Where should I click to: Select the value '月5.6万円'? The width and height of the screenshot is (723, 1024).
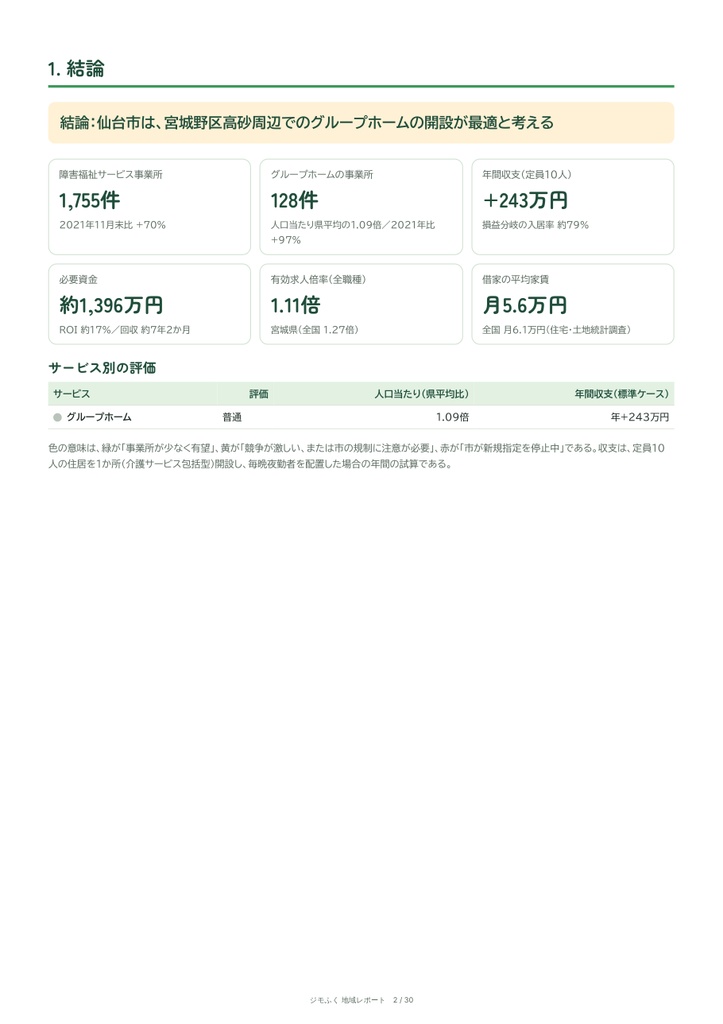(x=524, y=306)
